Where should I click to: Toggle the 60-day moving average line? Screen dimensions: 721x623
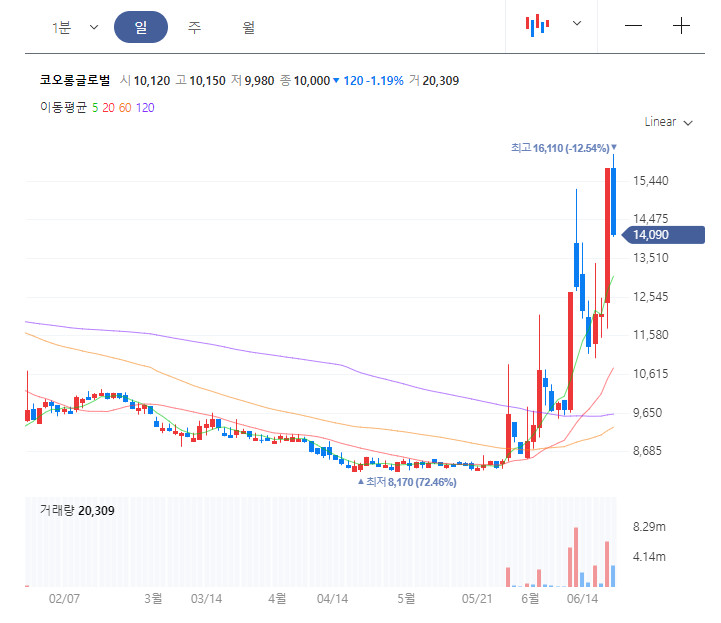pyautogui.click(x=125, y=108)
